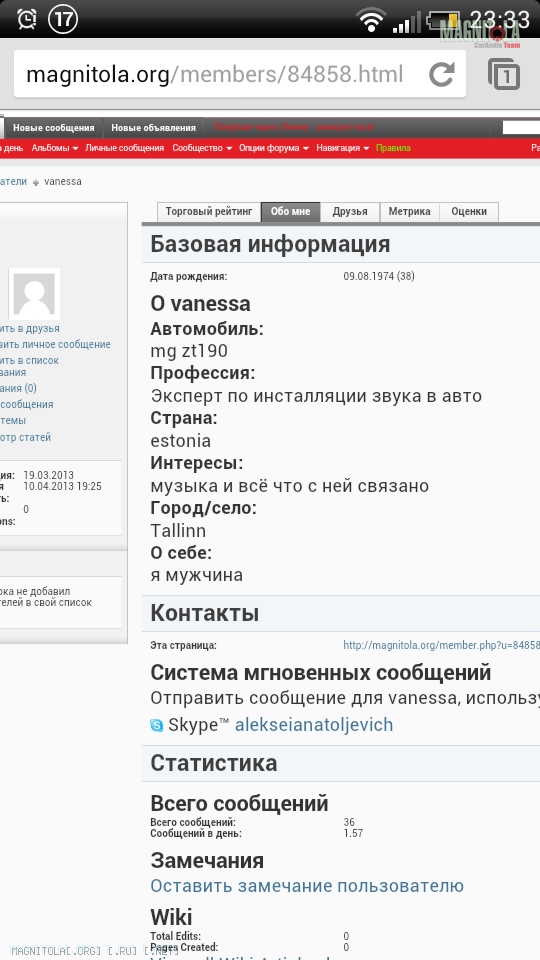
Task: Open Skype contact alekseianatoljevich link
Action: (314, 726)
